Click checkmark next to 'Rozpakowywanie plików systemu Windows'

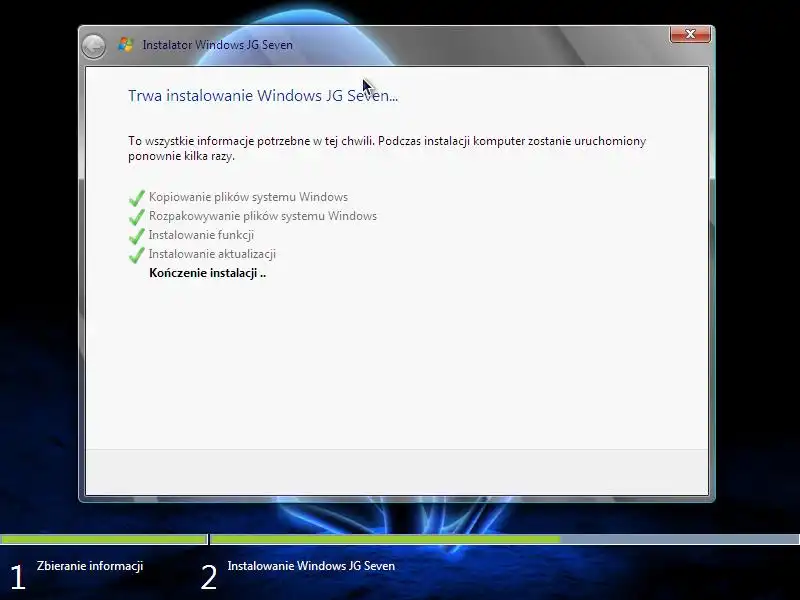pyautogui.click(x=137, y=217)
